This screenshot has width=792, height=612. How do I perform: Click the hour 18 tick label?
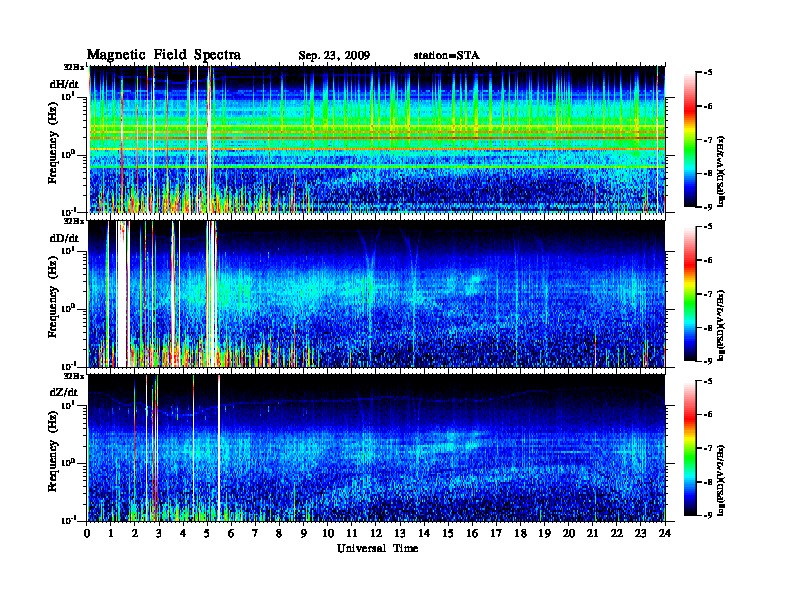pyautogui.click(x=520, y=534)
